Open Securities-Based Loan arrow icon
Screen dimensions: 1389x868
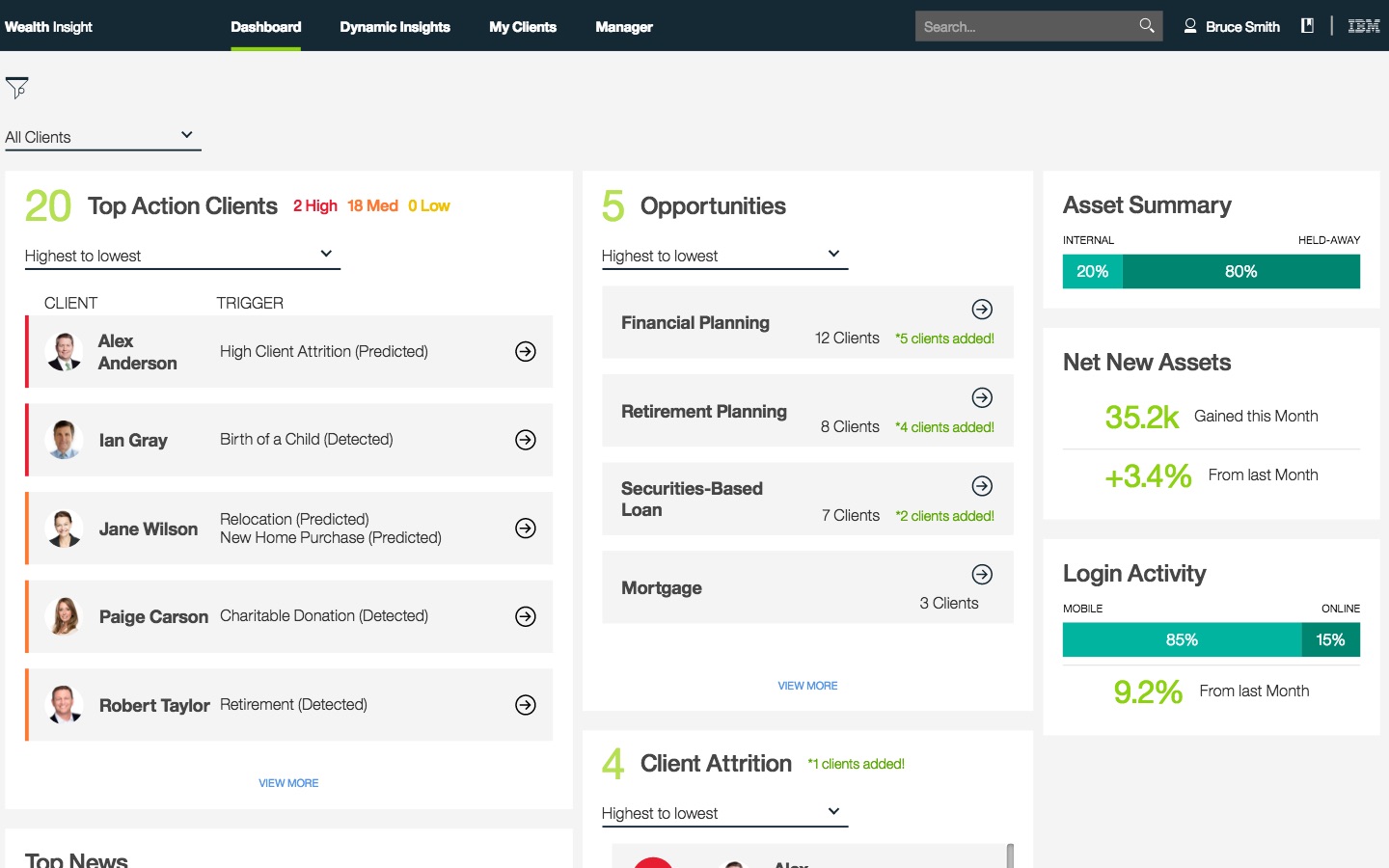click(982, 486)
